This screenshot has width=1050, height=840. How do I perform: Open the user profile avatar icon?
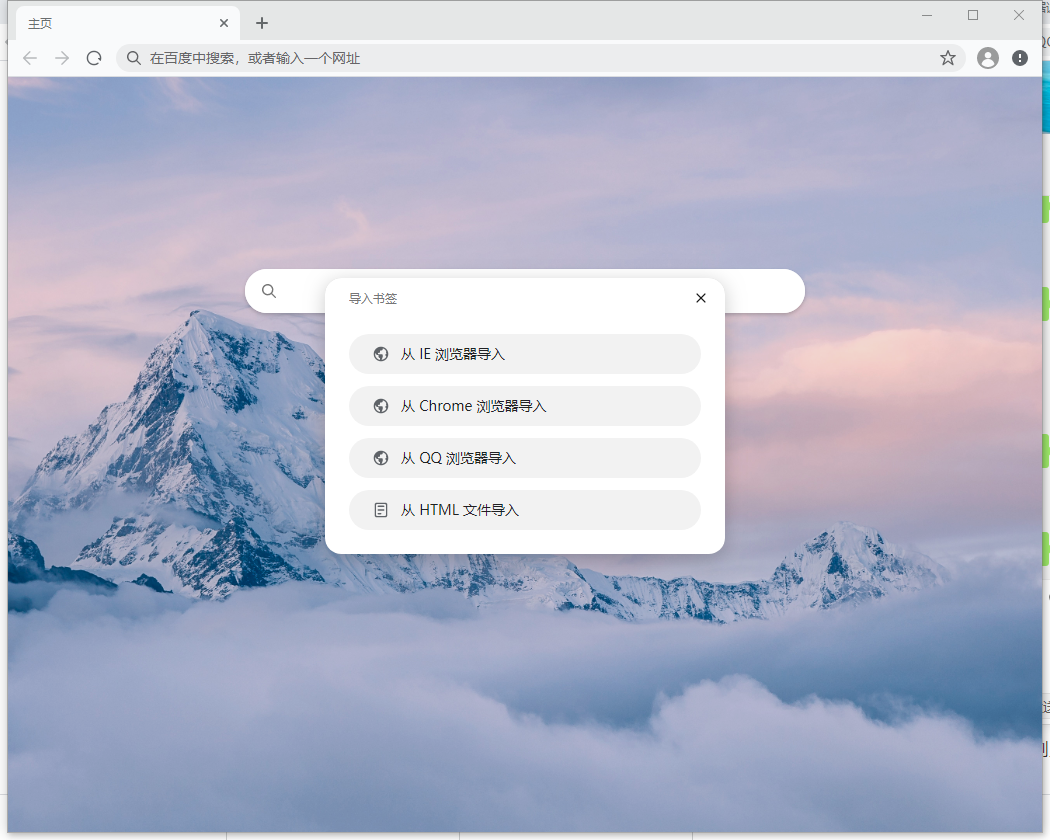coord(988,58)
